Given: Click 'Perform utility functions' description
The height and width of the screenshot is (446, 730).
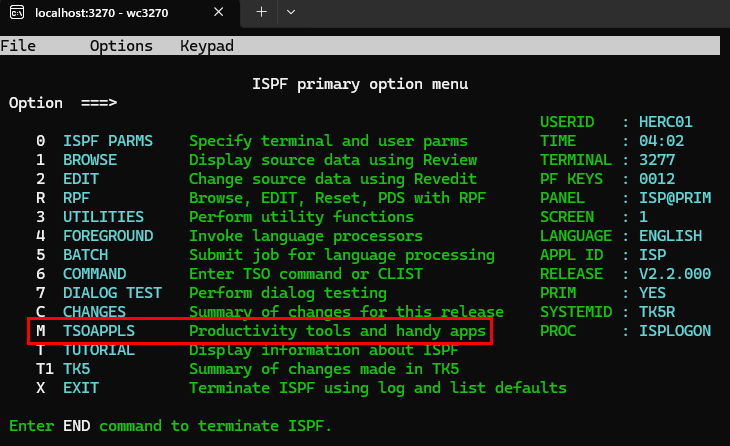Looking at the screenshot, I should 301,217.
